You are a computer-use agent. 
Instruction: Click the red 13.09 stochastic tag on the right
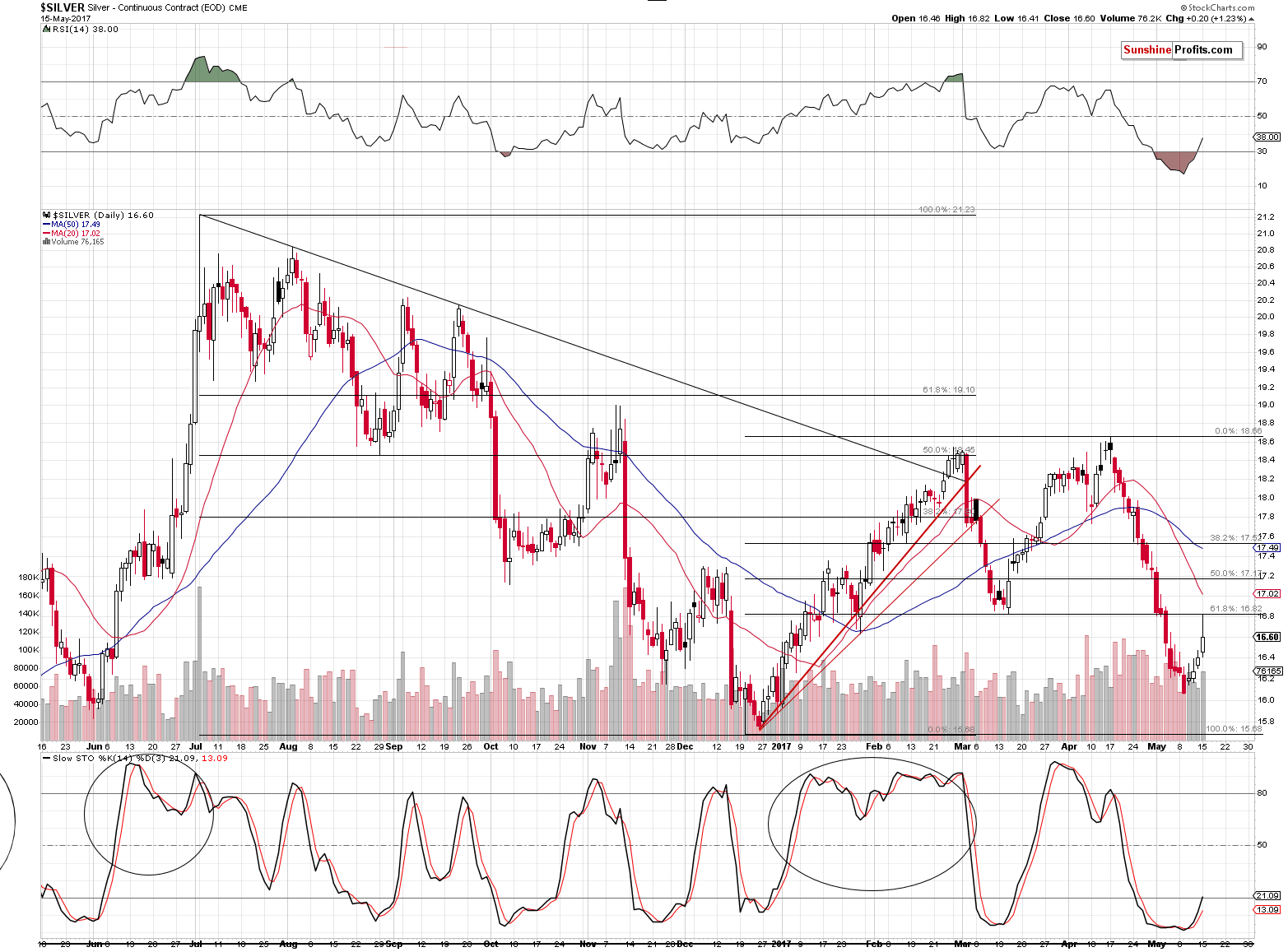[1267, 909]
